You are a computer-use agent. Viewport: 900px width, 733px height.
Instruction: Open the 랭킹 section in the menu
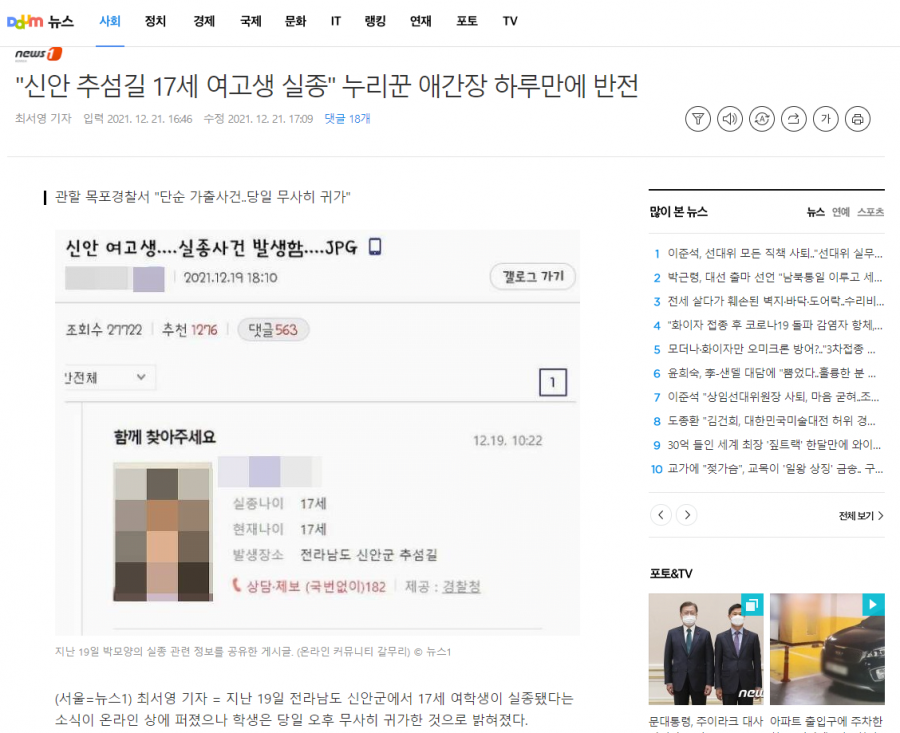coord(375,21)
